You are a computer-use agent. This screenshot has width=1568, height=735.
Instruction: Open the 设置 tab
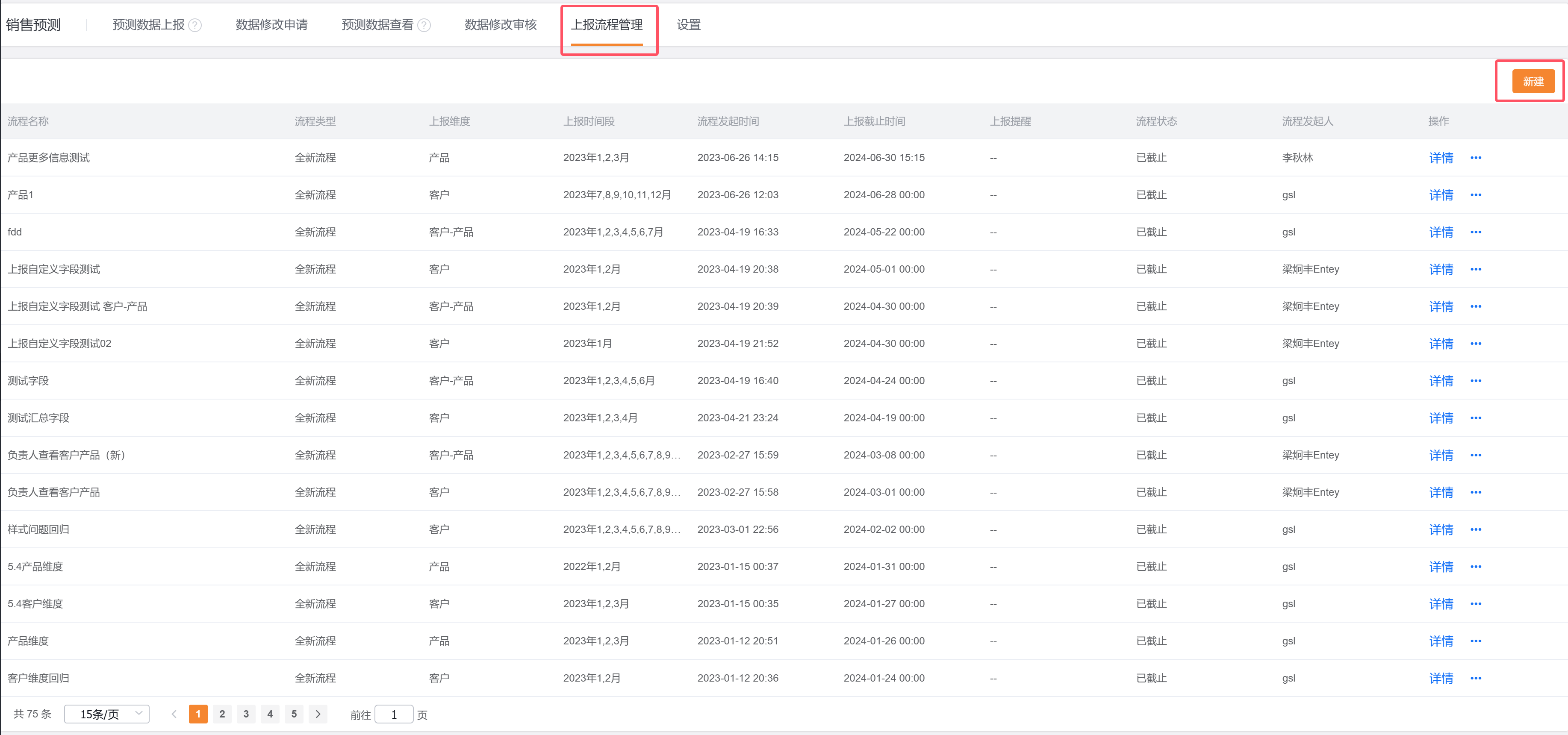click(688, 25)
